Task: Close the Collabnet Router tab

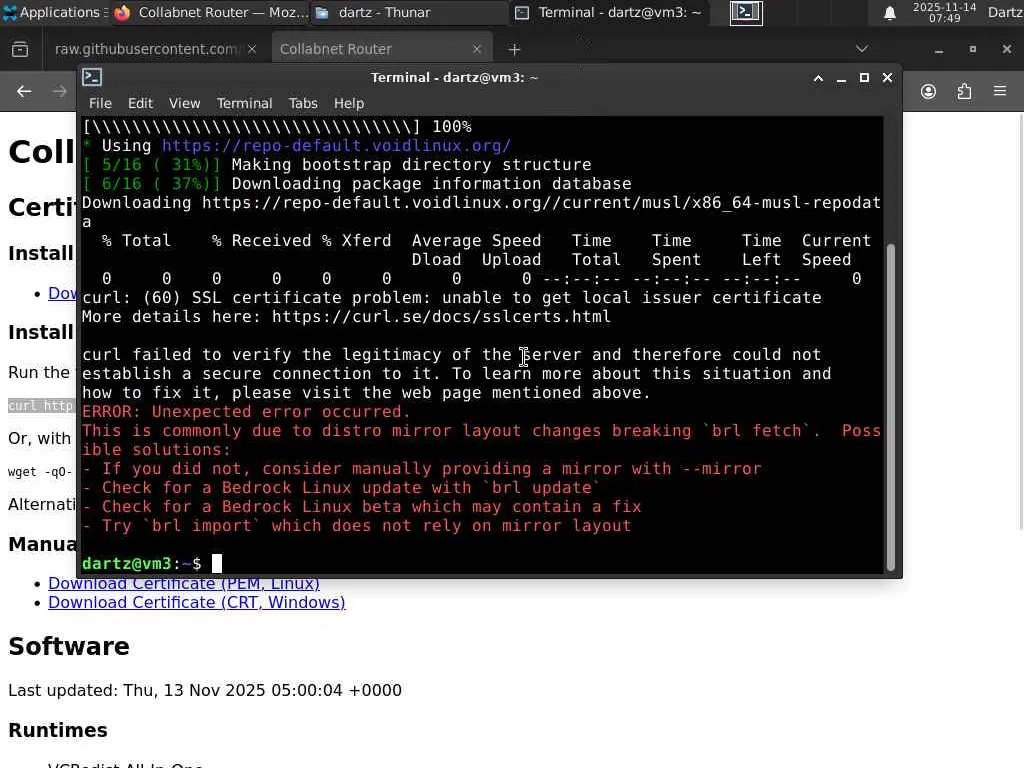Action: 477,49
